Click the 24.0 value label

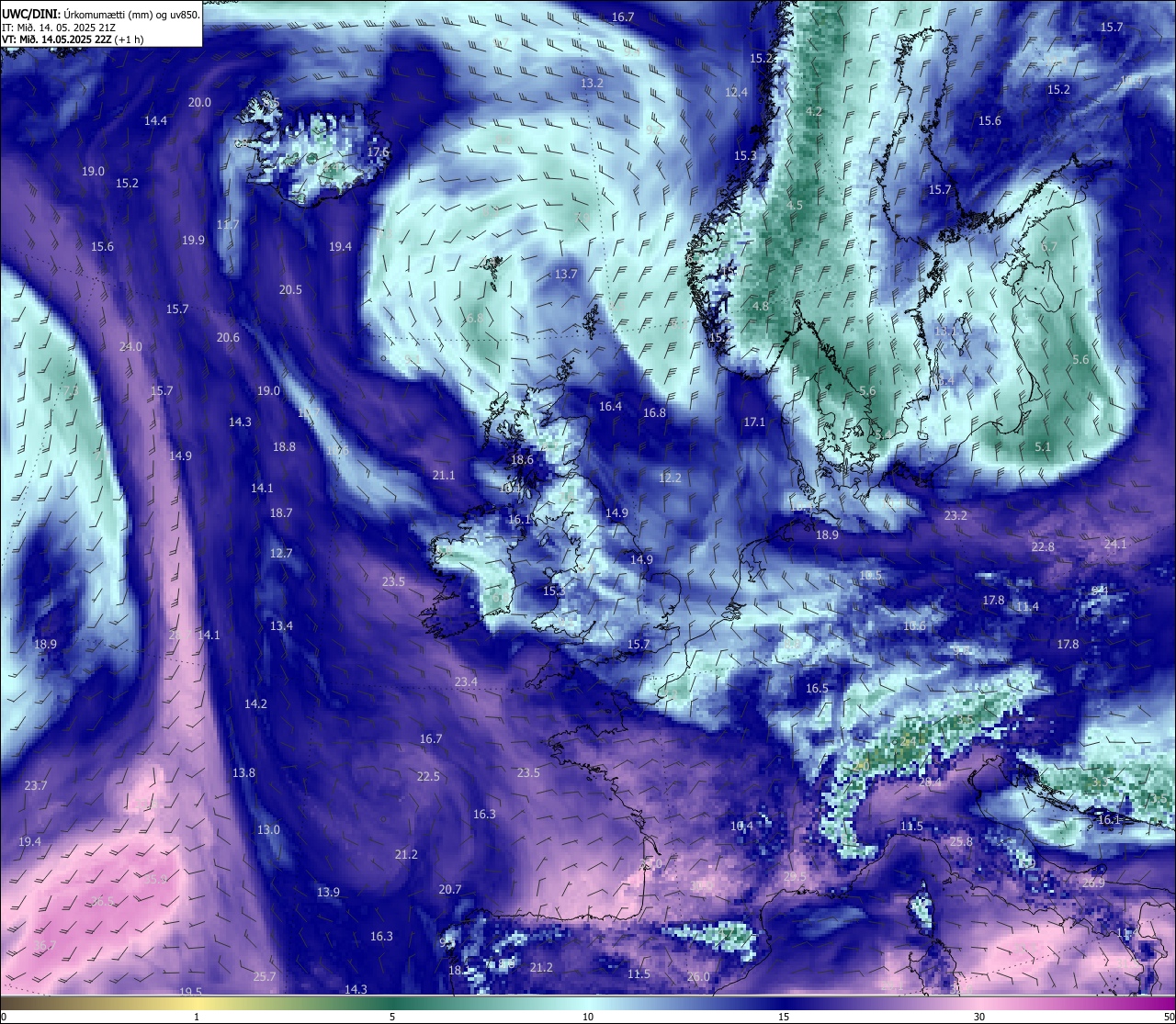[x=130, y=347]
